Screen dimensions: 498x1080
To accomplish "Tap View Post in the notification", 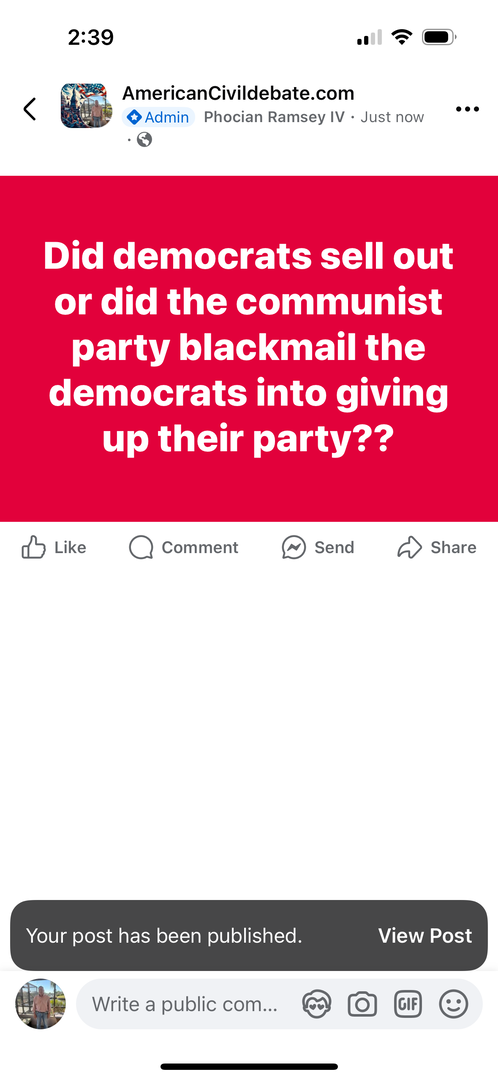I will [x=425, y=935].
